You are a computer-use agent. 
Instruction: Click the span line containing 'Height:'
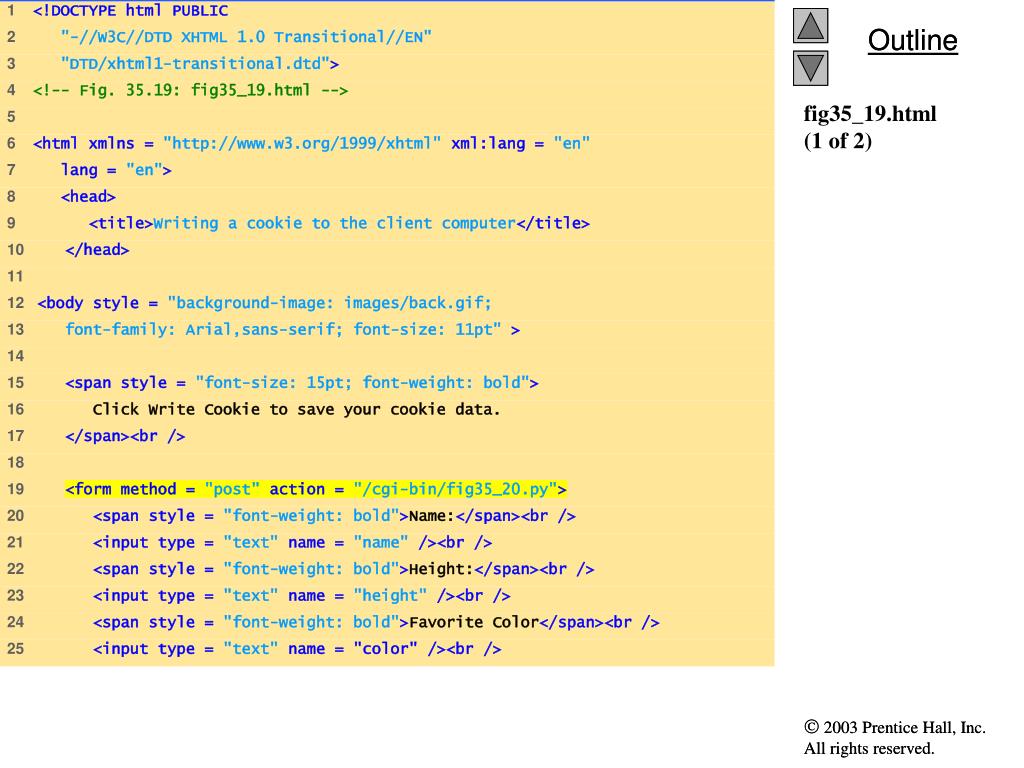(x=344, y=569)
